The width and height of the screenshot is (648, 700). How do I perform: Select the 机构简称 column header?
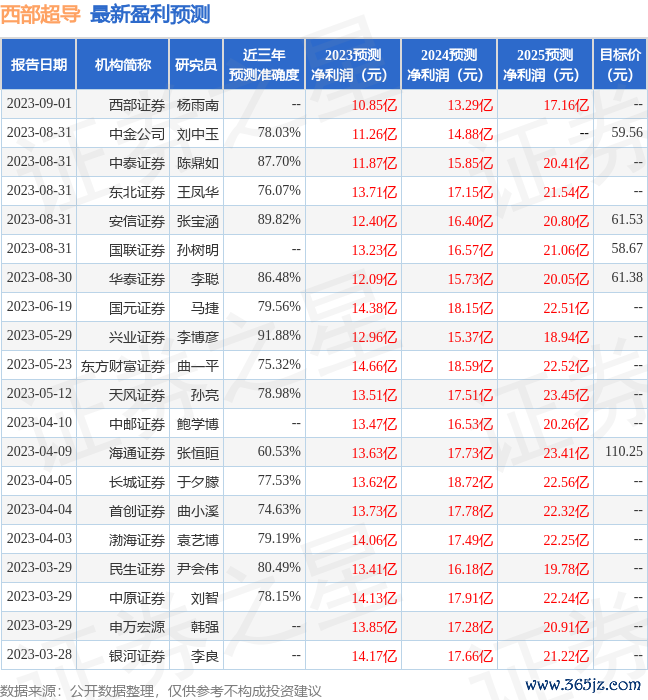pos(123,64)
